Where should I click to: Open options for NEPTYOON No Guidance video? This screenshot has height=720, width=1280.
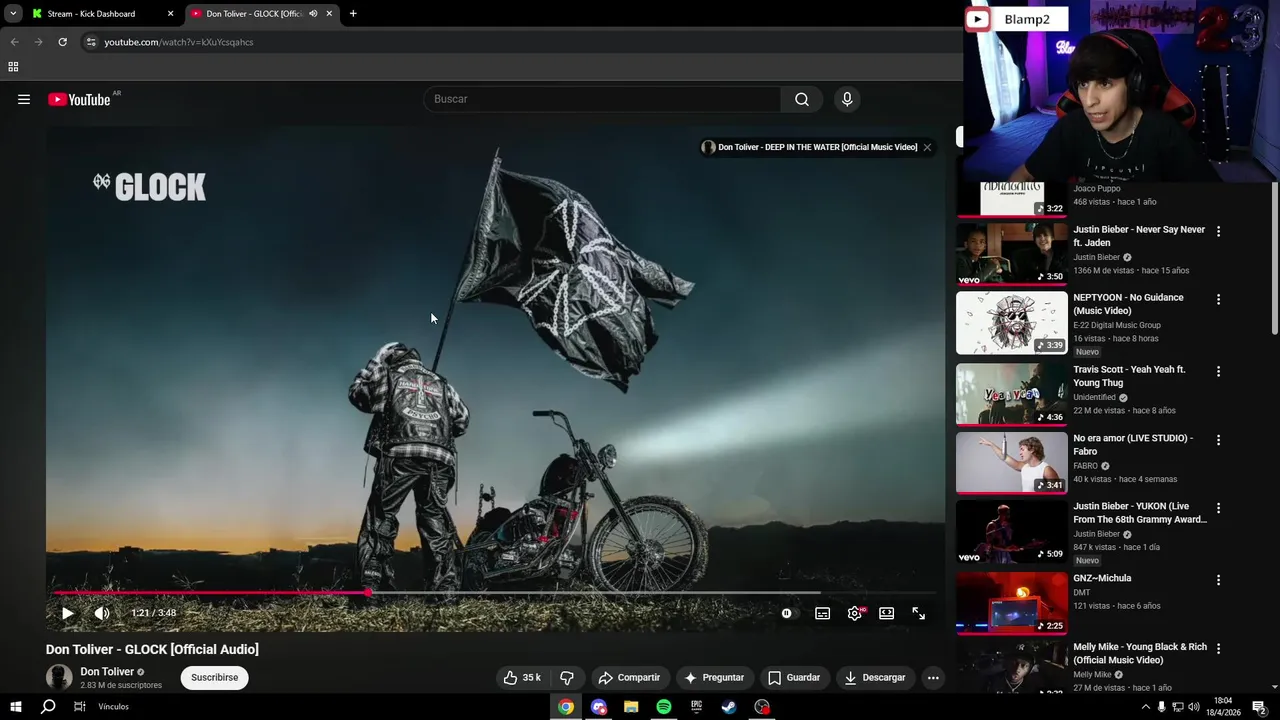point(1218,299)
